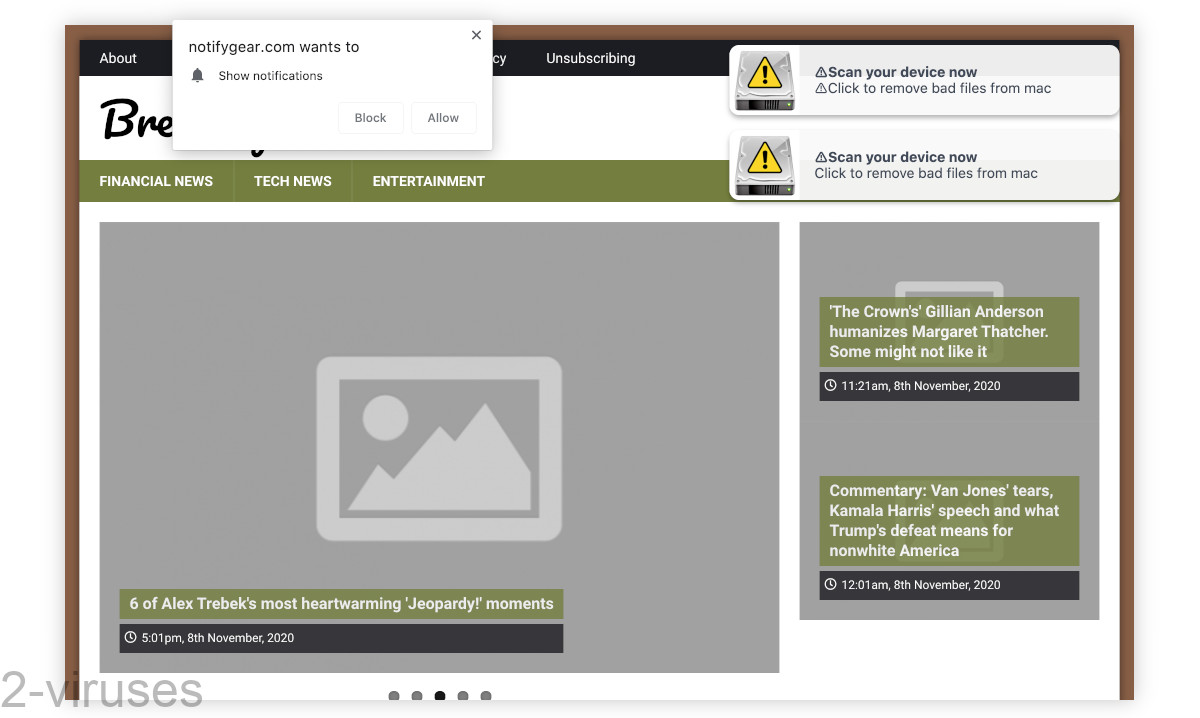Select the third carousel dot
Image resolution: width=1200 pixels, height=718 pixels.
click(440, 696)
